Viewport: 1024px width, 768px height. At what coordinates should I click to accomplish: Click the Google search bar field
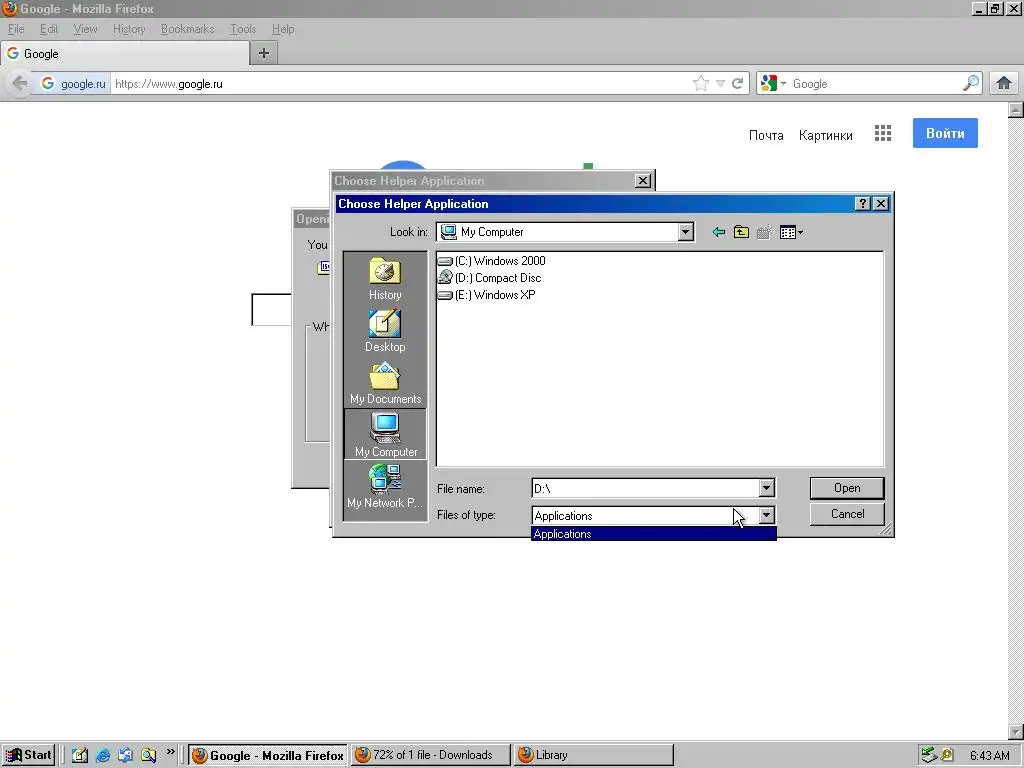tap(875, 84)
